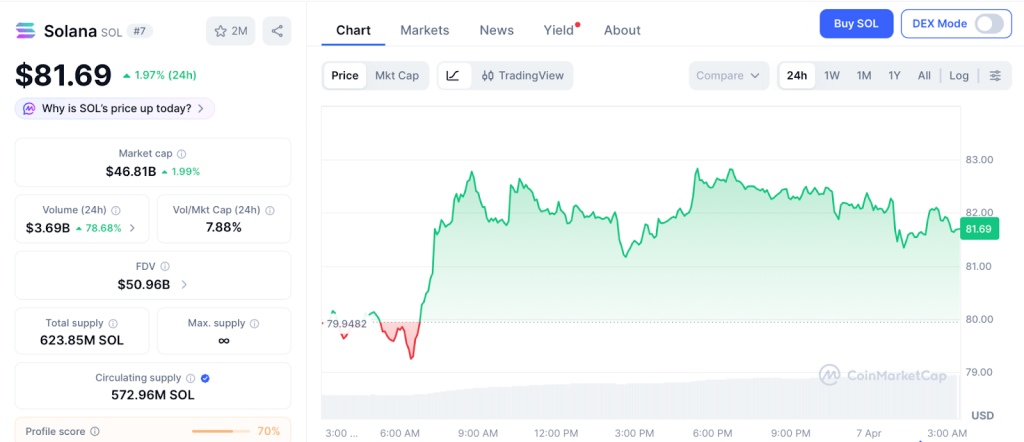Open "Why is SOL's price up today?"
This screenshot has width=1024, height=442.
pyautogui.click(x=115, y=108)
